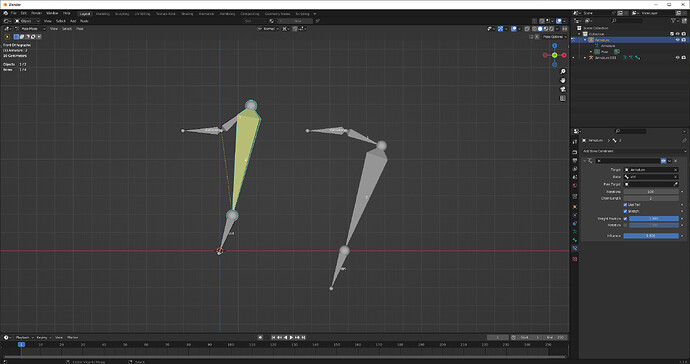Image resolution: width=690 pixels, height=364 pixels.
Task: Toggle X-ray mode icon
Action: (x=527, y=29)
